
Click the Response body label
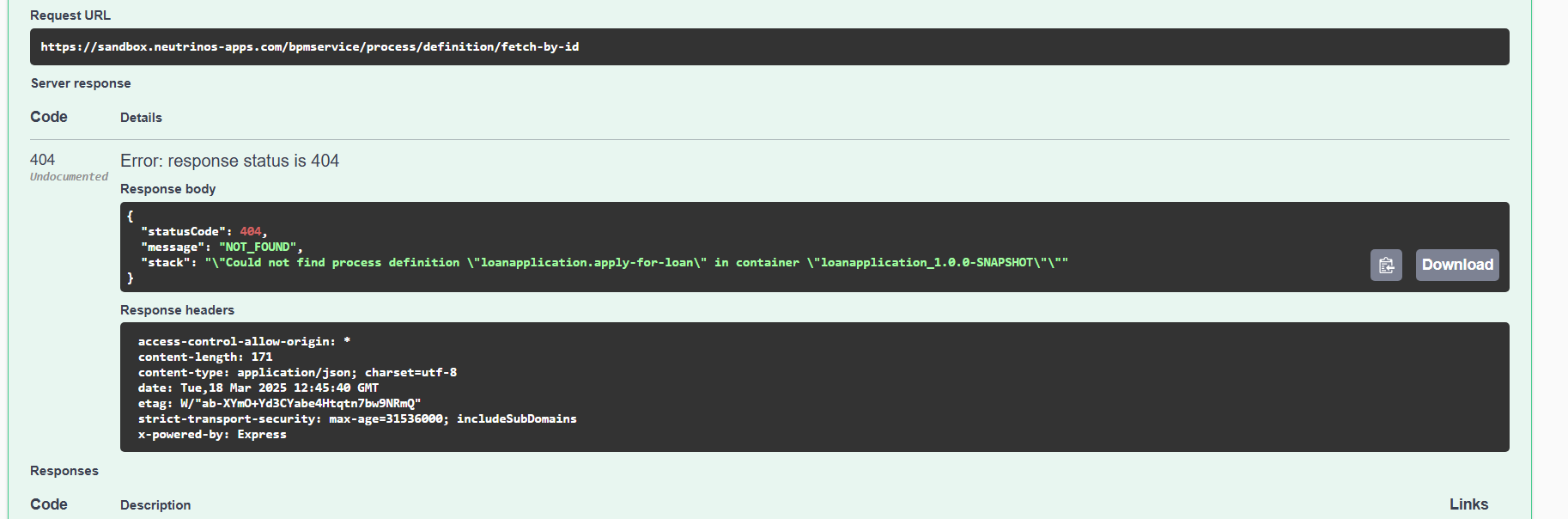pyautogui.click(x=167, y=189)
